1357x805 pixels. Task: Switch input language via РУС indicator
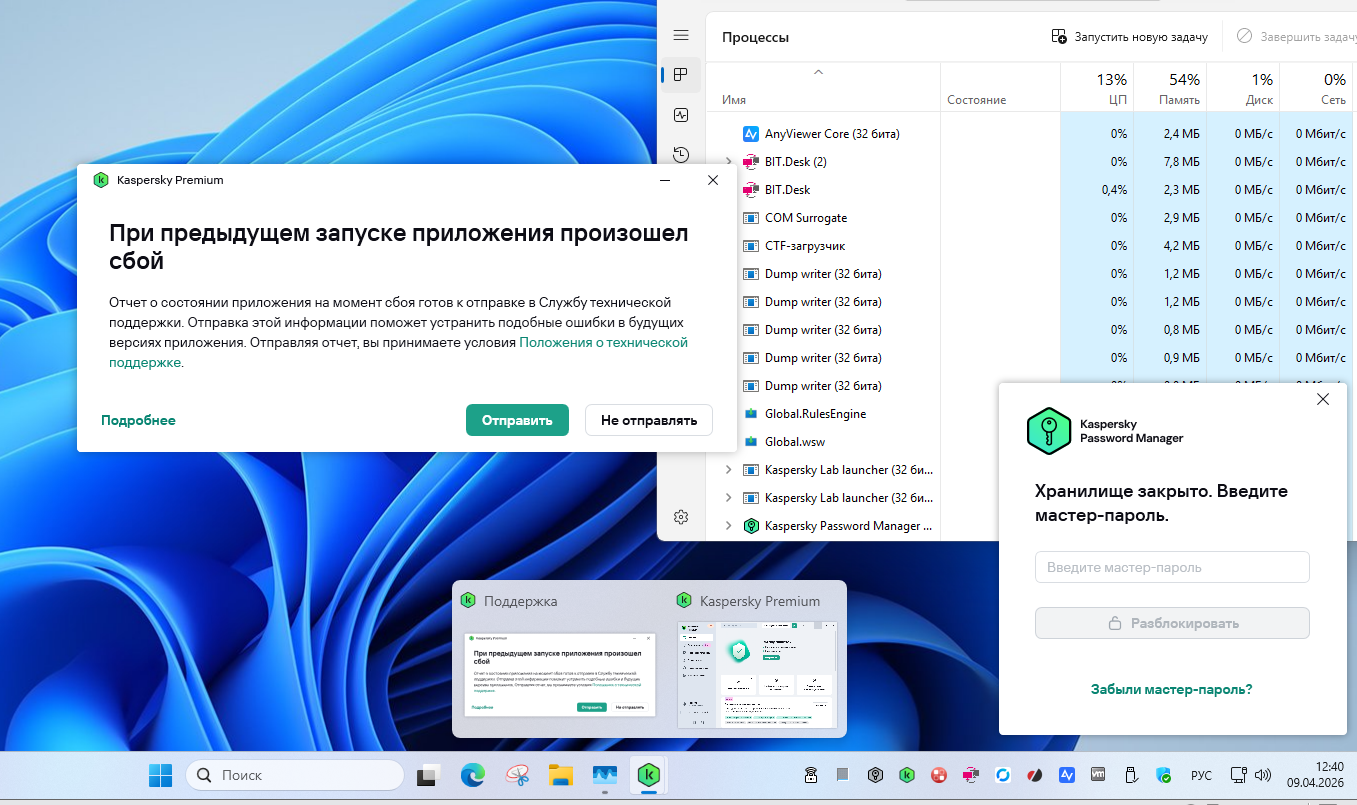pos(1201,775)
